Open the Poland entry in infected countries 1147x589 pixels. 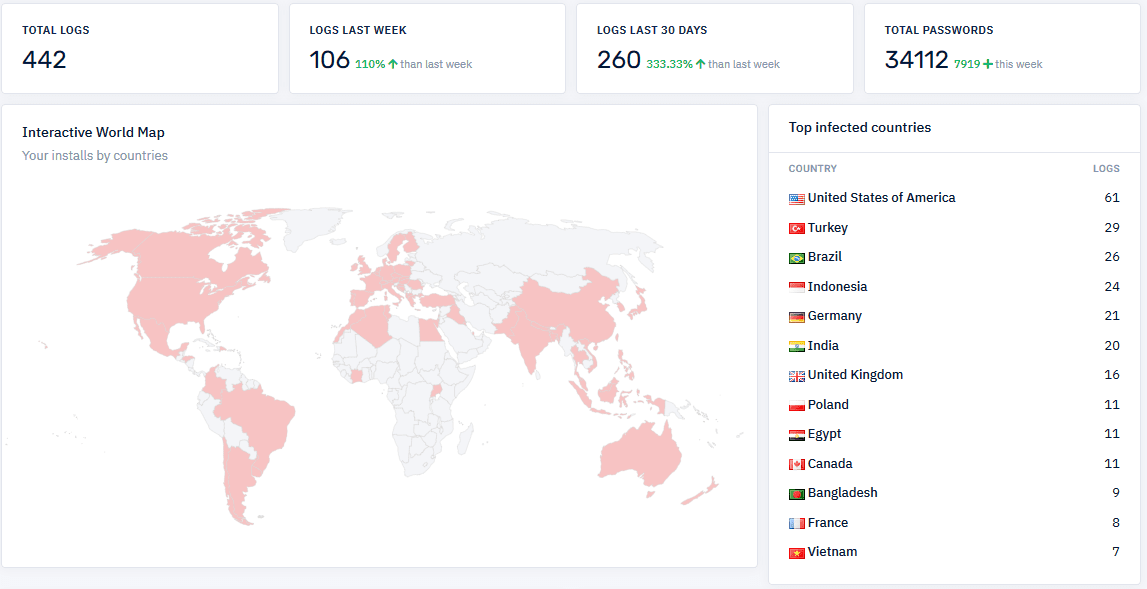(x=828, y=405)
